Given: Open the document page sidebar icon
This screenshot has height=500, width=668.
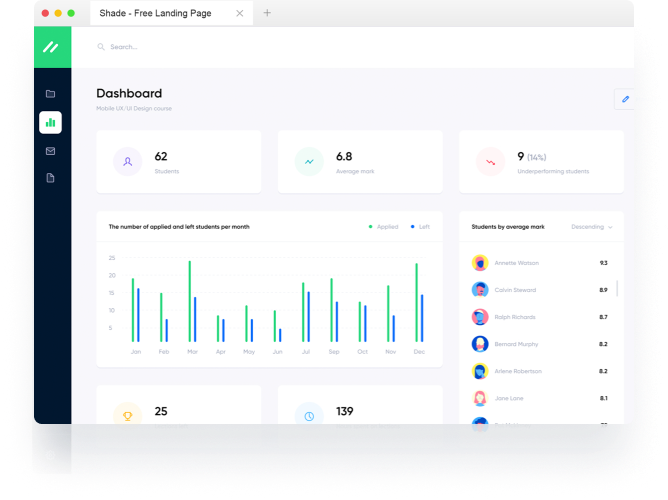Looking at the screenshot, I should pyautogui.click(x=50, y=178).
